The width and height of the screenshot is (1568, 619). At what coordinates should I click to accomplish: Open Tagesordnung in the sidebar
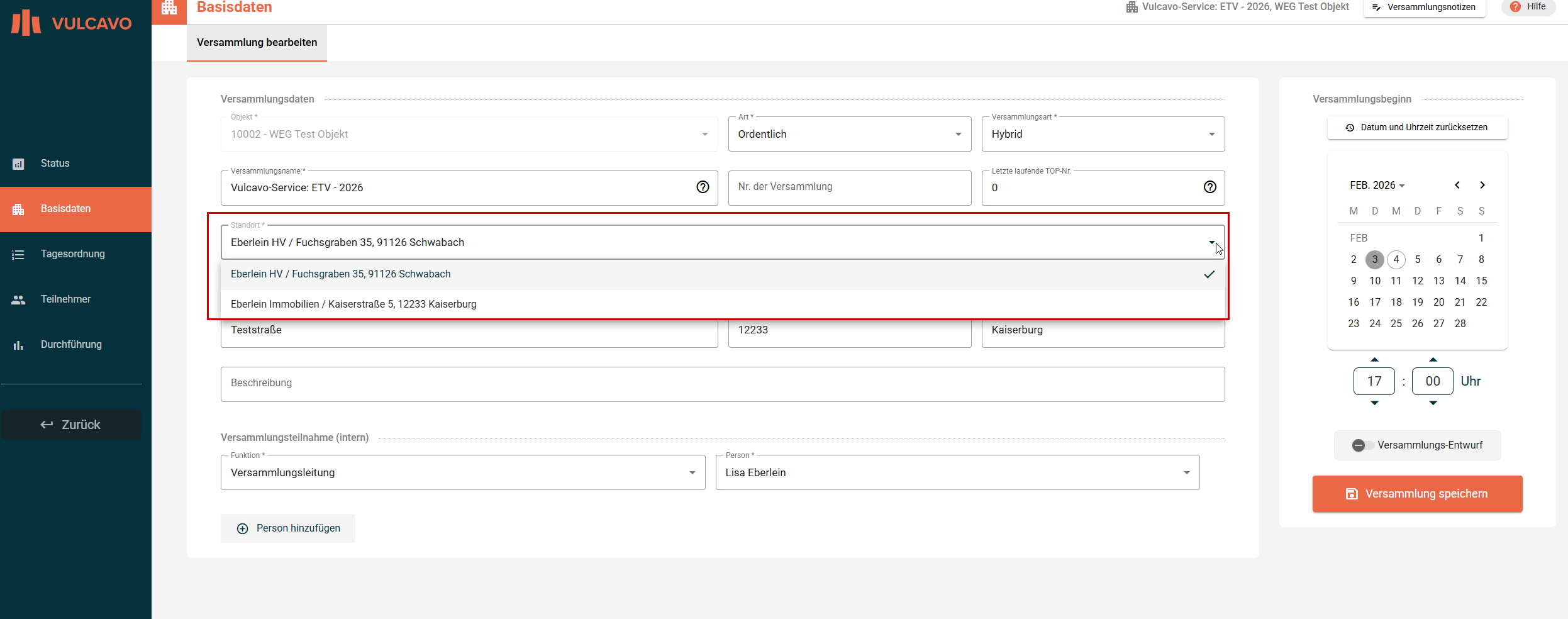[73, 254]
